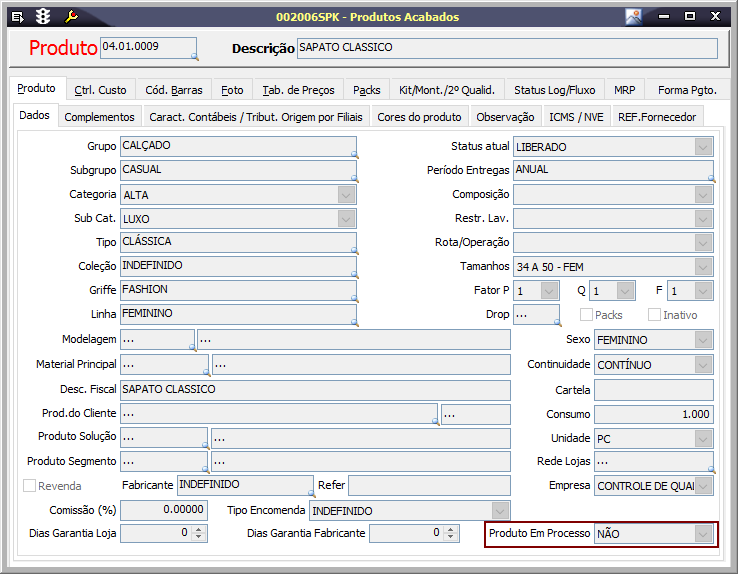Screen dimensions: 738x574
Task: Expand the Q factor dropdown
Action: coord(625,291)
